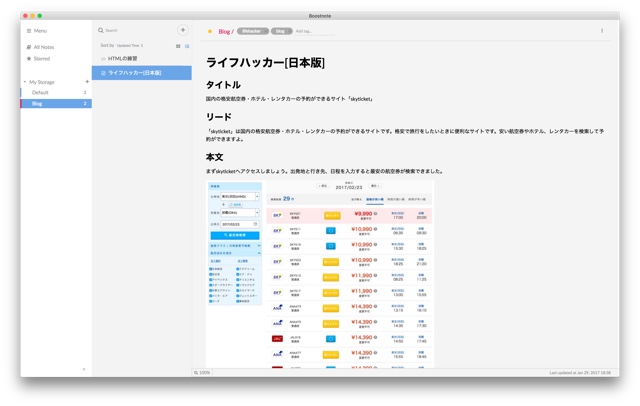Open the Menu hamburger button

click(37, 31)
